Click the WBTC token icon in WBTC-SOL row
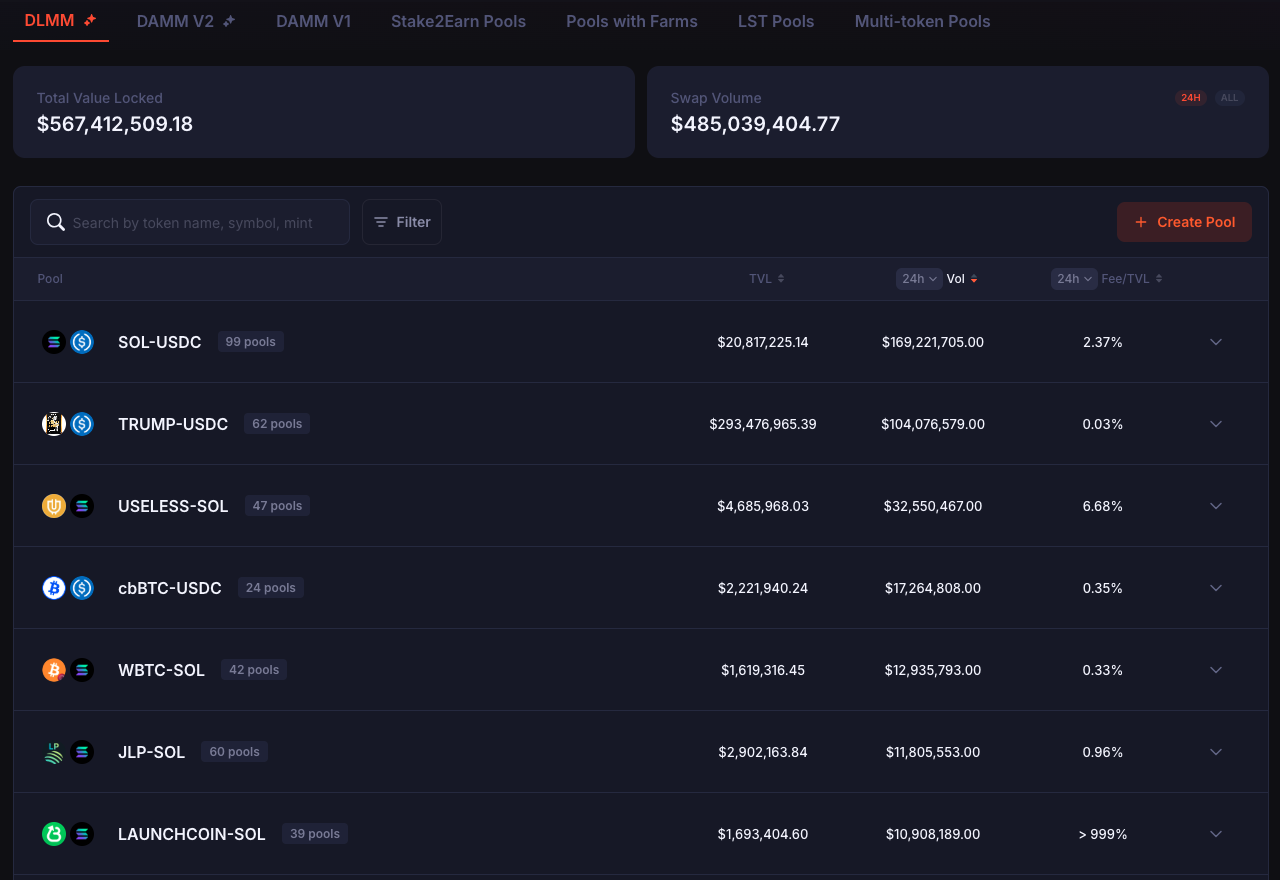This screenshot has width=1280, height=880. coord(54,670)
